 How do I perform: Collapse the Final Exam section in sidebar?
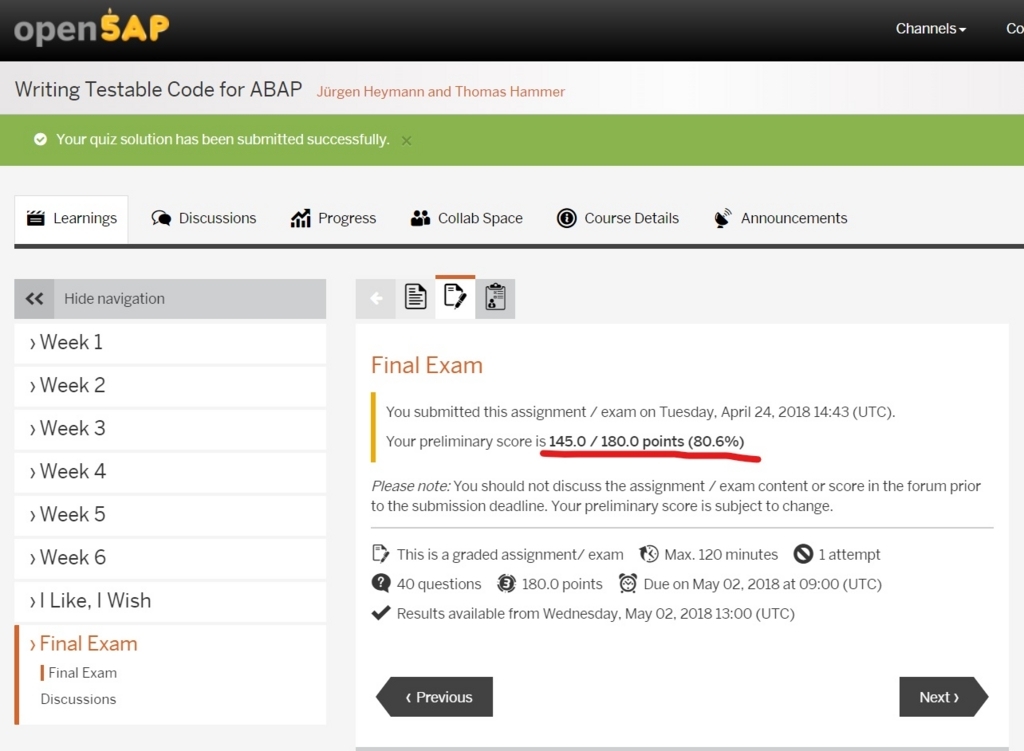(x=88, y=644)
